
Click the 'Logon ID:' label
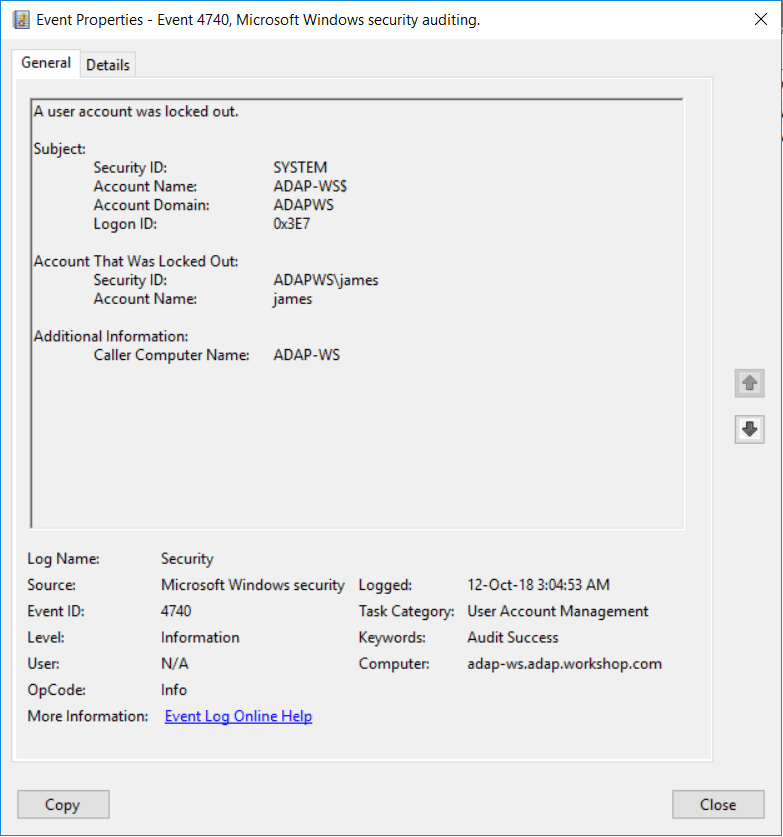click(125, 224)
